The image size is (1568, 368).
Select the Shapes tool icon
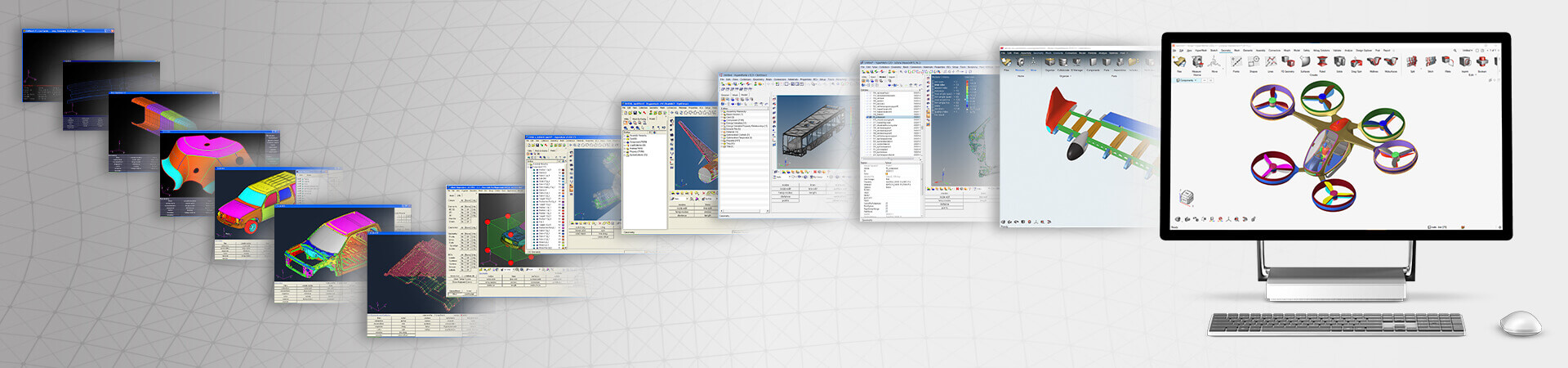coord(1254,61)
